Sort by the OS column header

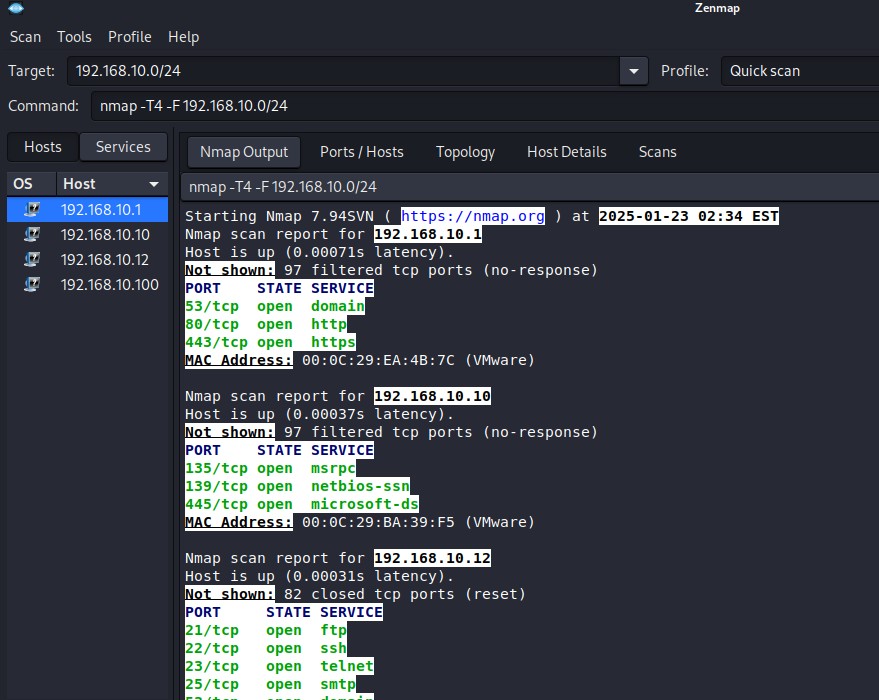point(31,184)
